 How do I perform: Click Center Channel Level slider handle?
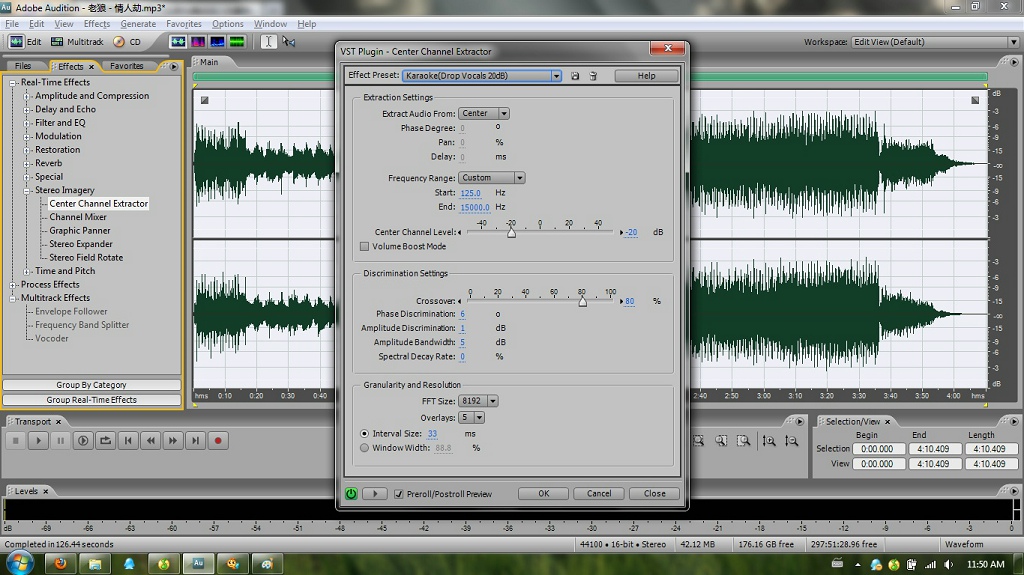[x=511, y=233]
